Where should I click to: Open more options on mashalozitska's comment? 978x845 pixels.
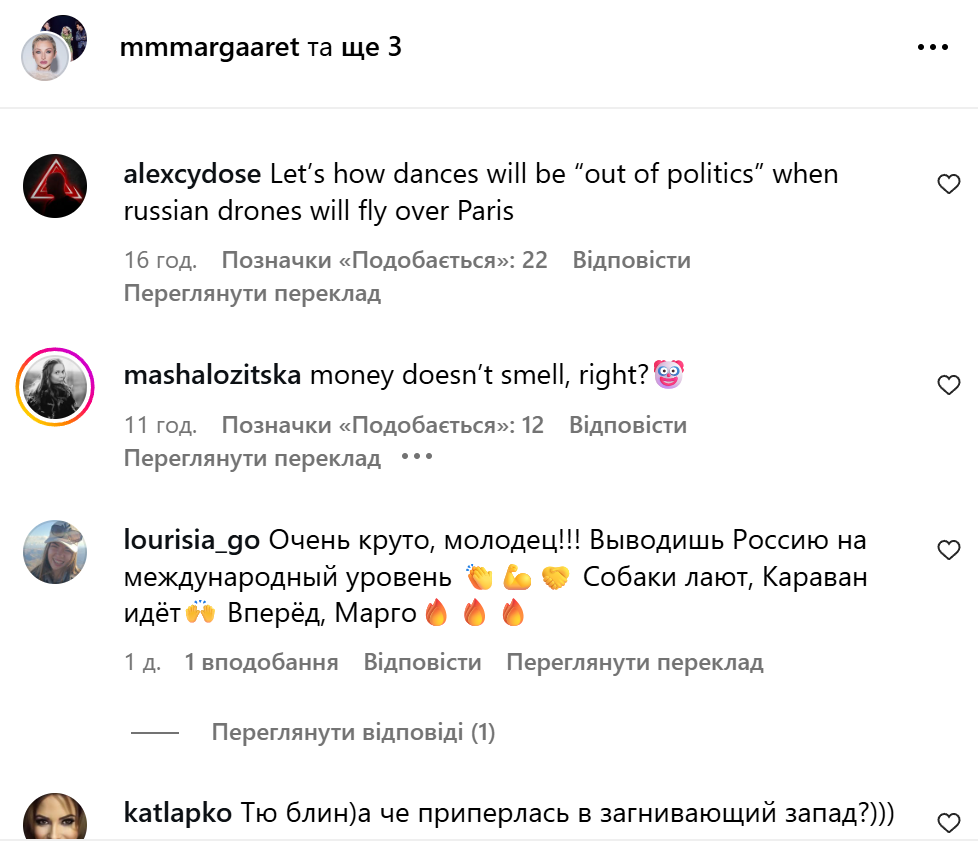pyautogui.click(x=416, y=457)
